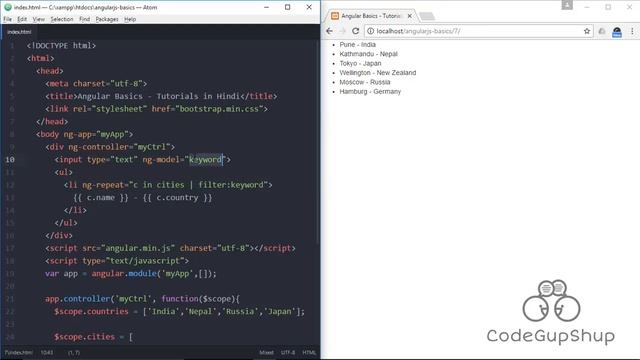Viewport: 640px width, 360px height.
Task: Open the File menu in Atom
Action: [8, 19]
